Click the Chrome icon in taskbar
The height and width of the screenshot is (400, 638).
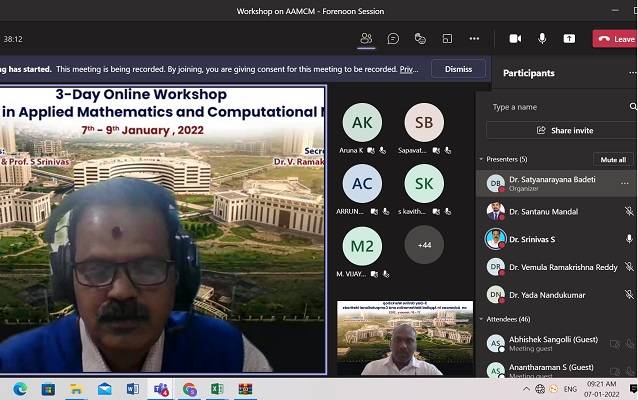click(x=189, y=388)
